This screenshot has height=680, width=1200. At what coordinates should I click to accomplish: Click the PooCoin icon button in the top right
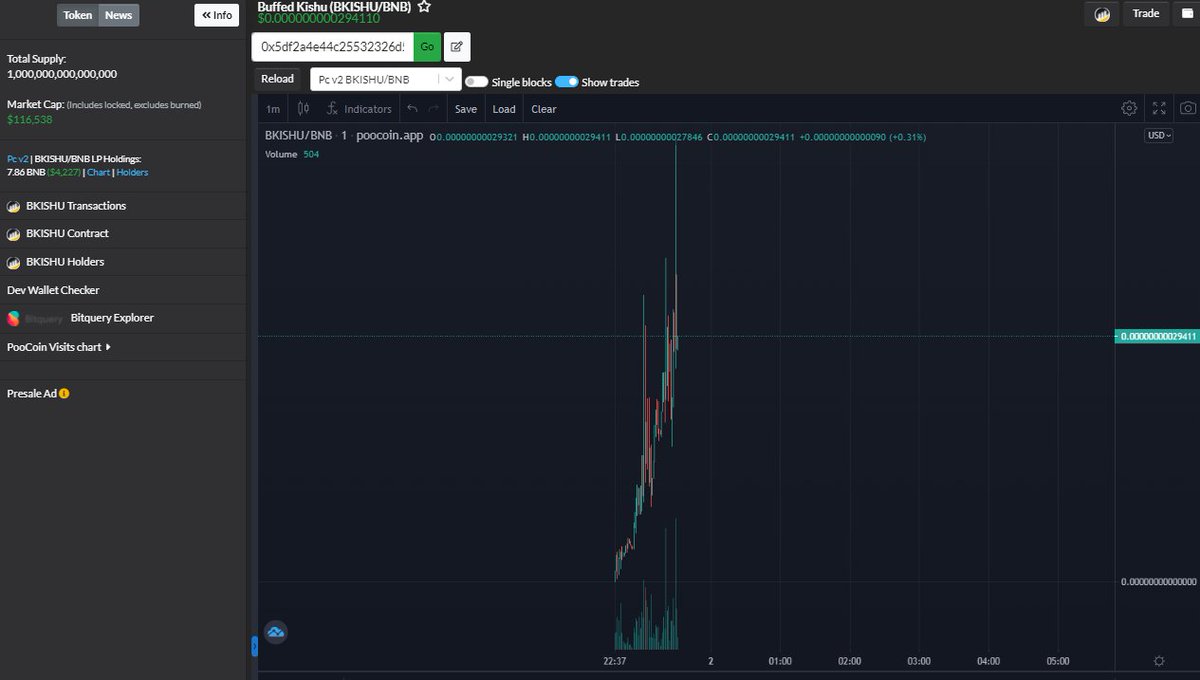[x=1101, y=14]
